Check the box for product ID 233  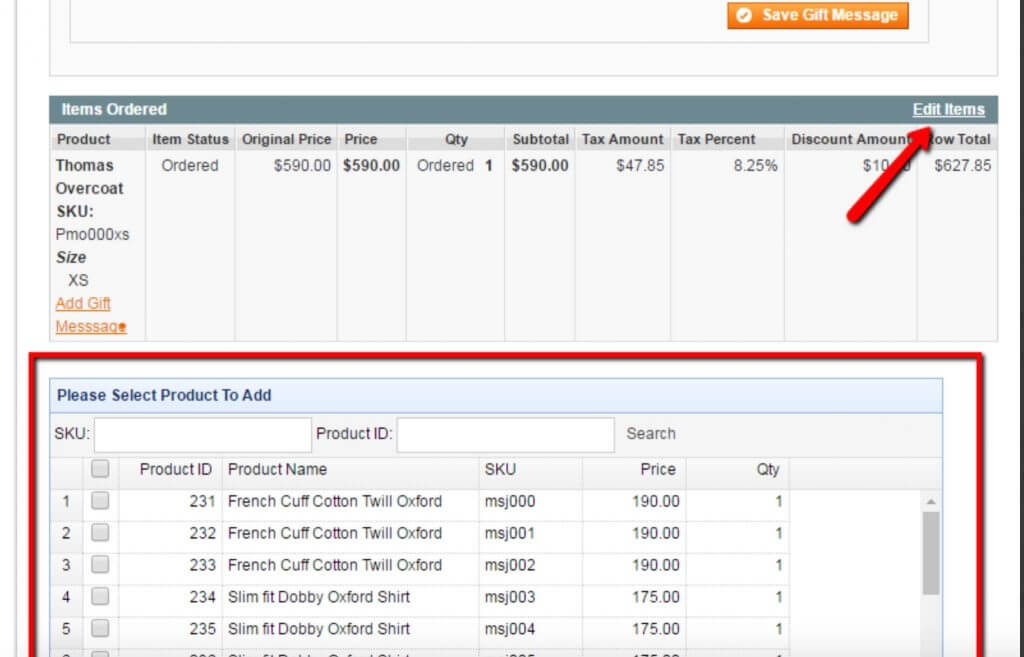[100, 564]
